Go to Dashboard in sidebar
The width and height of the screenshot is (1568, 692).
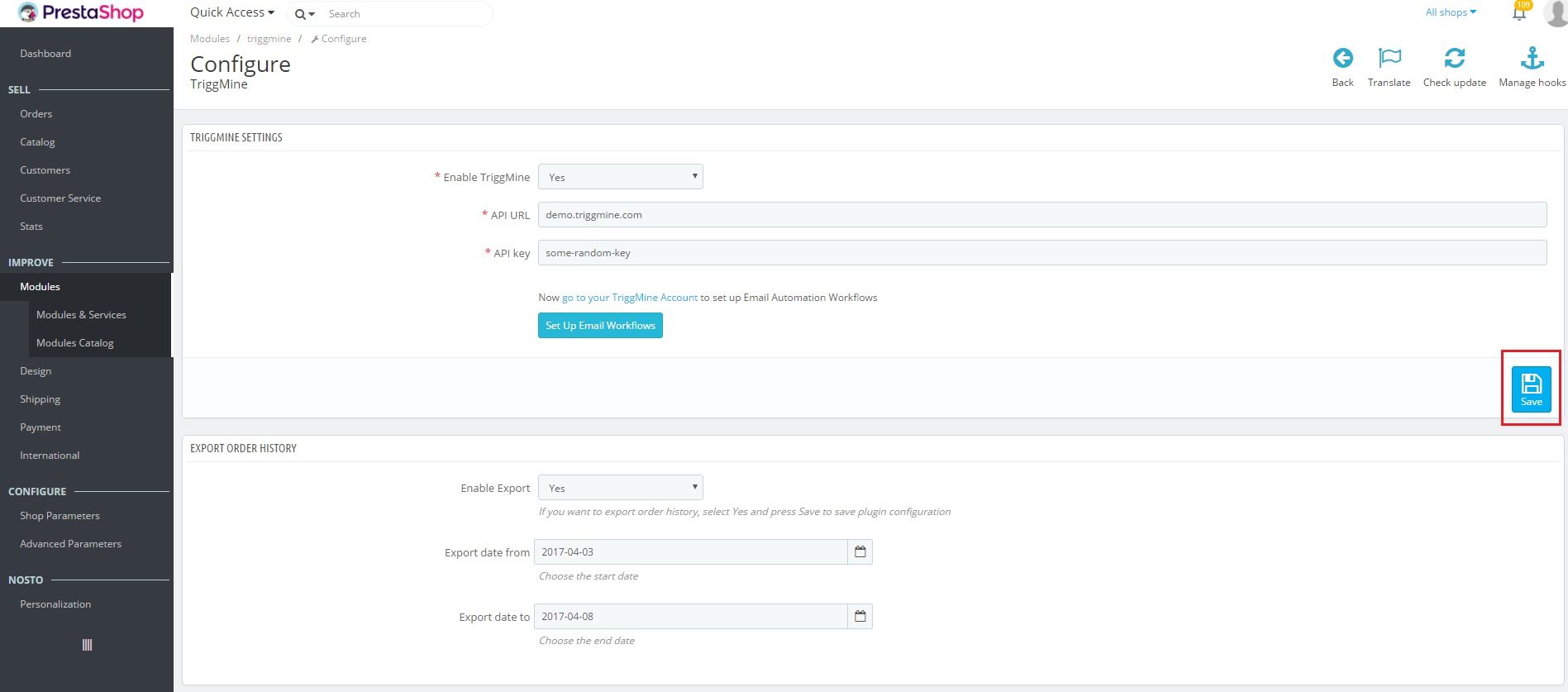[x=45, y=54]
